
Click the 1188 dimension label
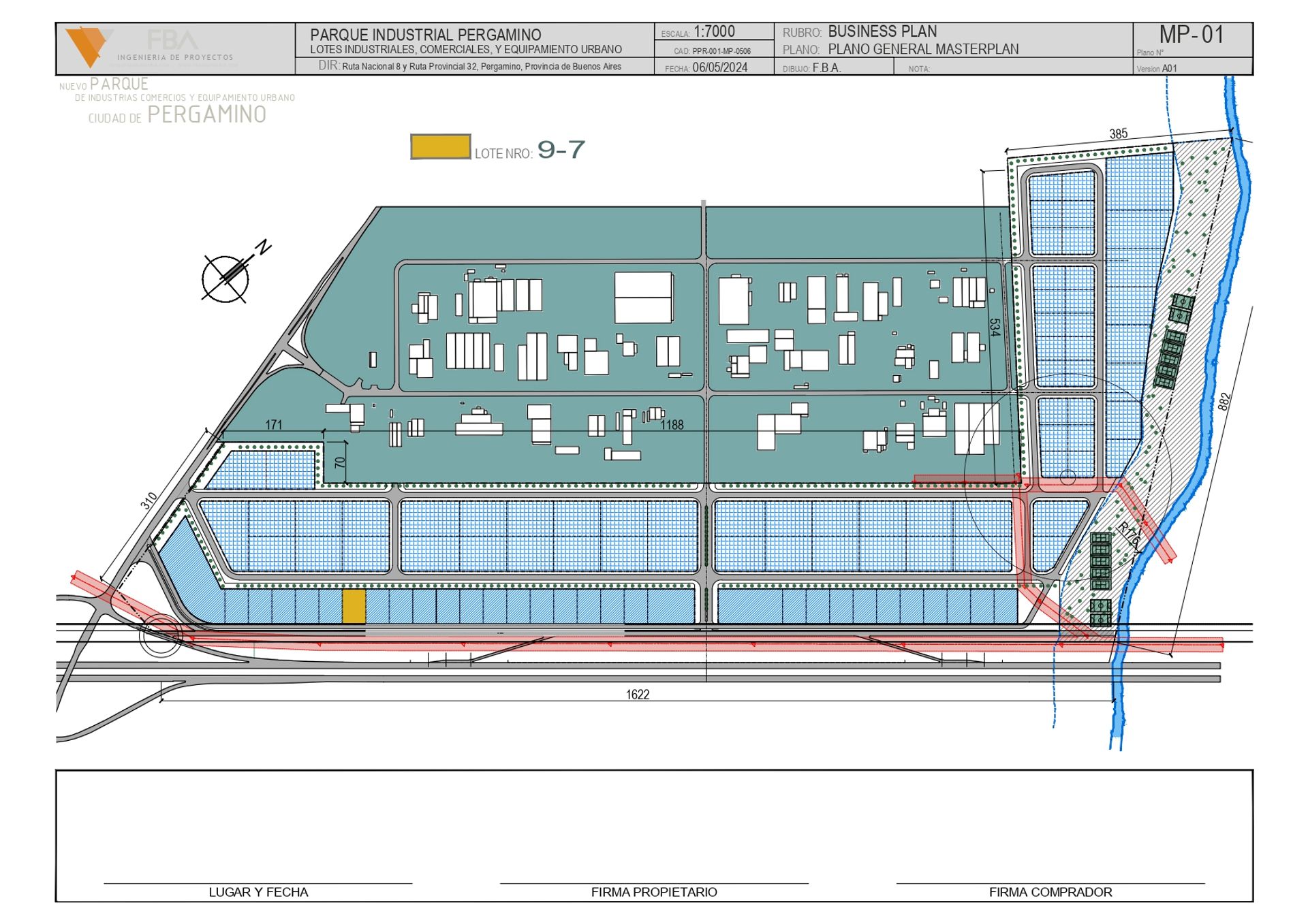tap(672, 425)
